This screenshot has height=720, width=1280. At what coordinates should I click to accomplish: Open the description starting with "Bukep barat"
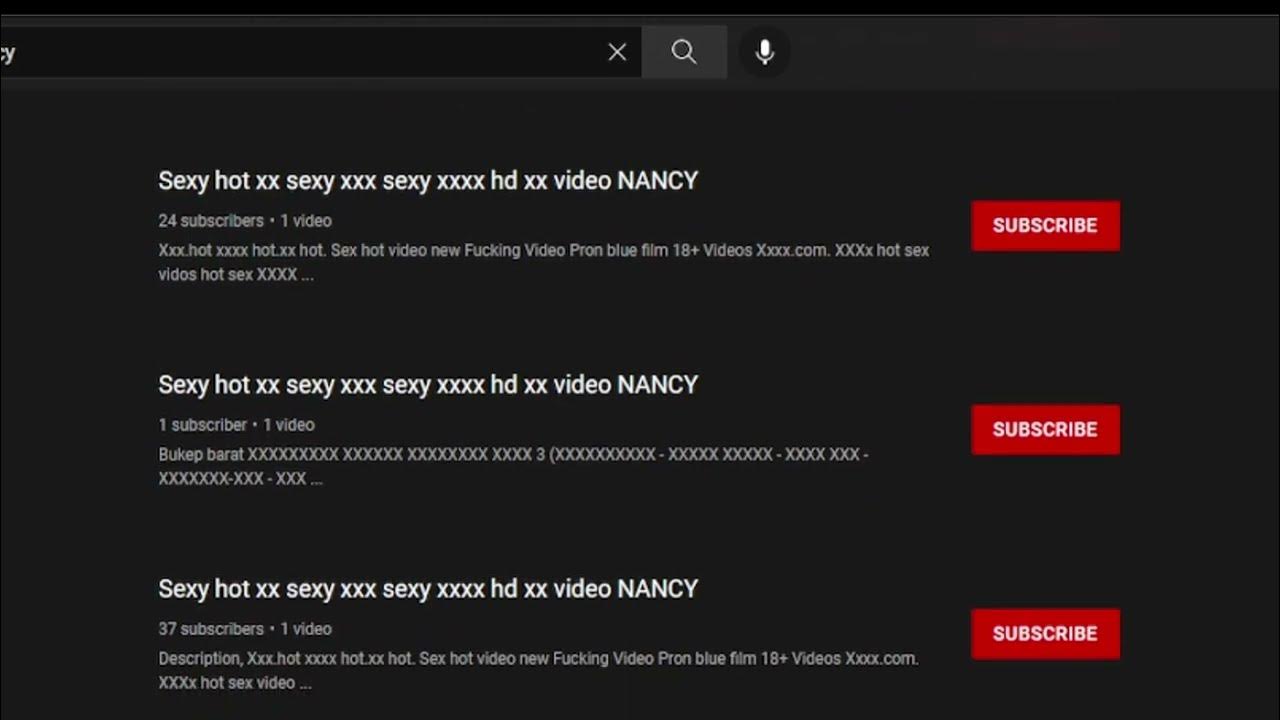[x=513, y=466]
